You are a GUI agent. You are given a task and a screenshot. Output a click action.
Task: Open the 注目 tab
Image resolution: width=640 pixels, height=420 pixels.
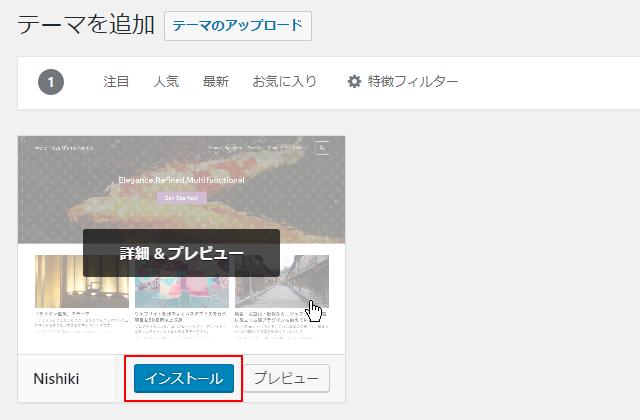pos(116,82)
